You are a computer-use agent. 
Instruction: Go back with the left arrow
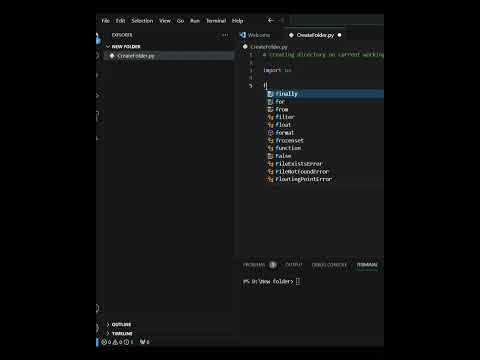click(271, 21)
